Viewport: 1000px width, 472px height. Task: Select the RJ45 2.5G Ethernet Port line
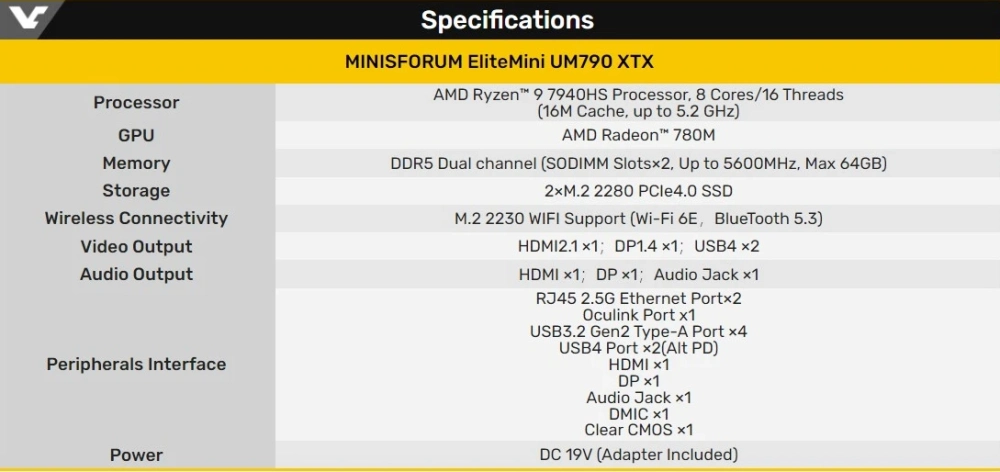tap(638, 298)
